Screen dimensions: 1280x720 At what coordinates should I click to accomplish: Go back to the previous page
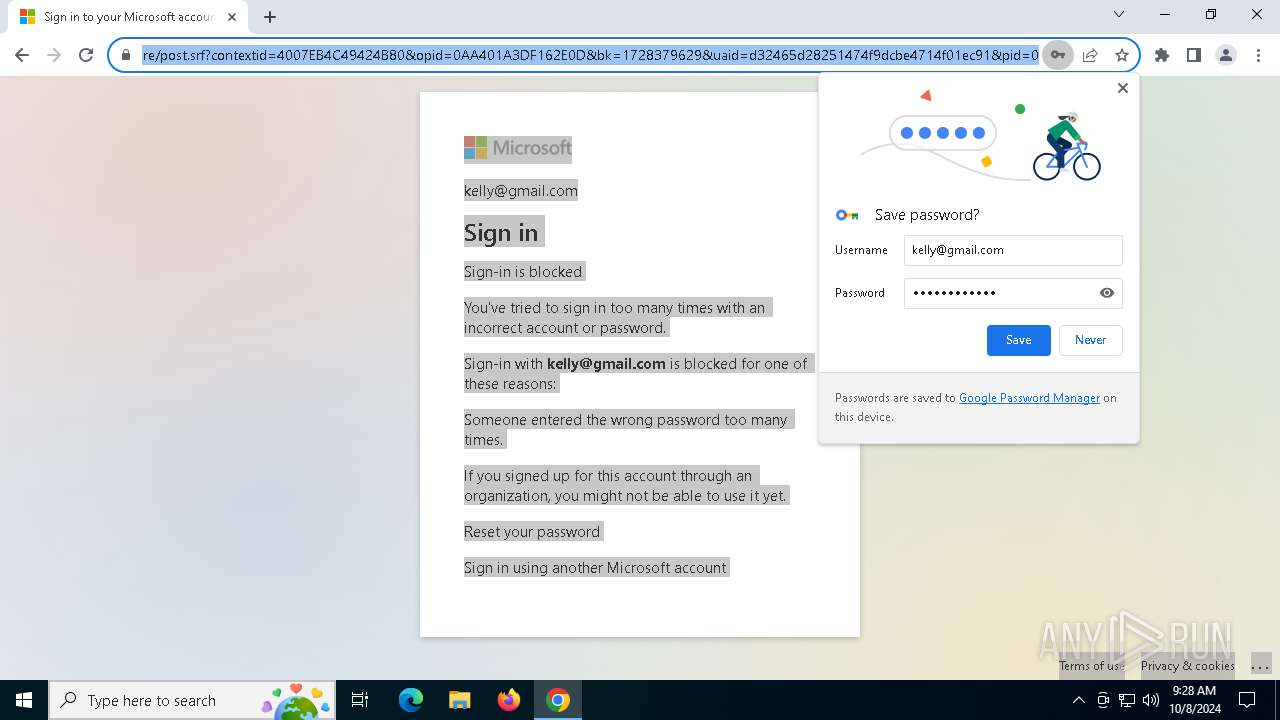(x=22, y=55)
